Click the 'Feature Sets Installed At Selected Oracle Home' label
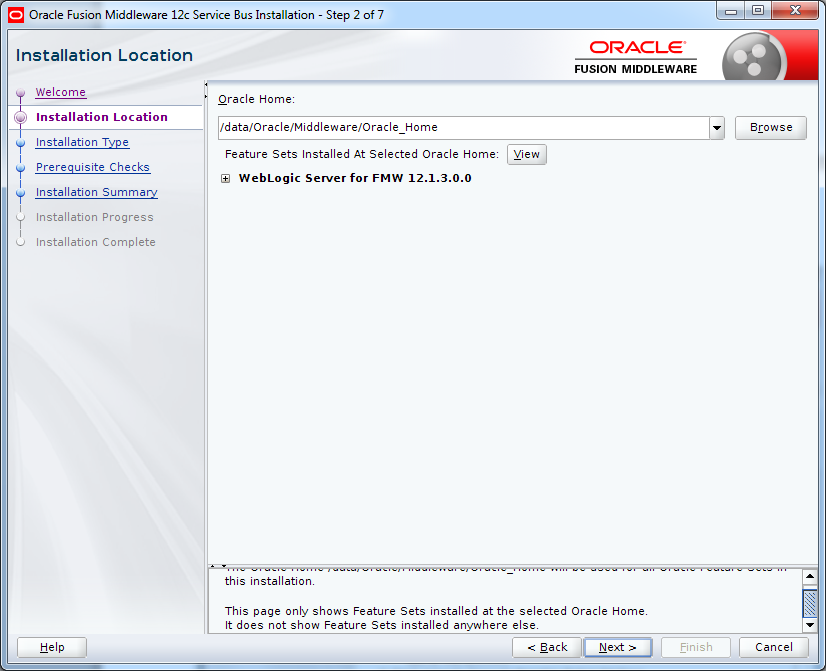 [362, 154]
